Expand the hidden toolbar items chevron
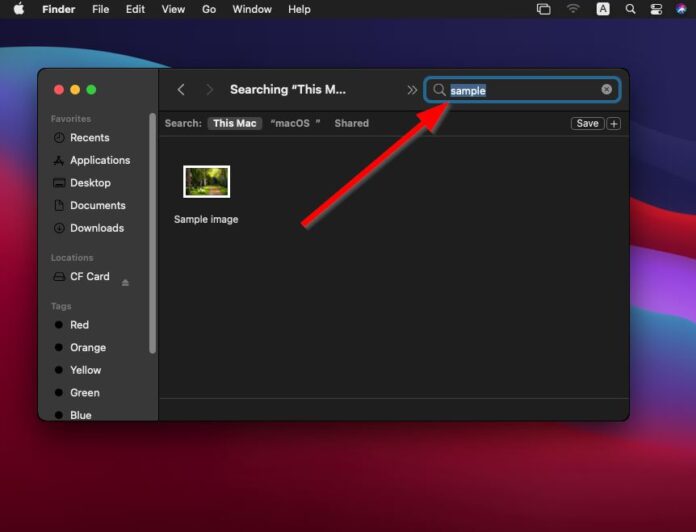696x532 pixels. (412, 90)
